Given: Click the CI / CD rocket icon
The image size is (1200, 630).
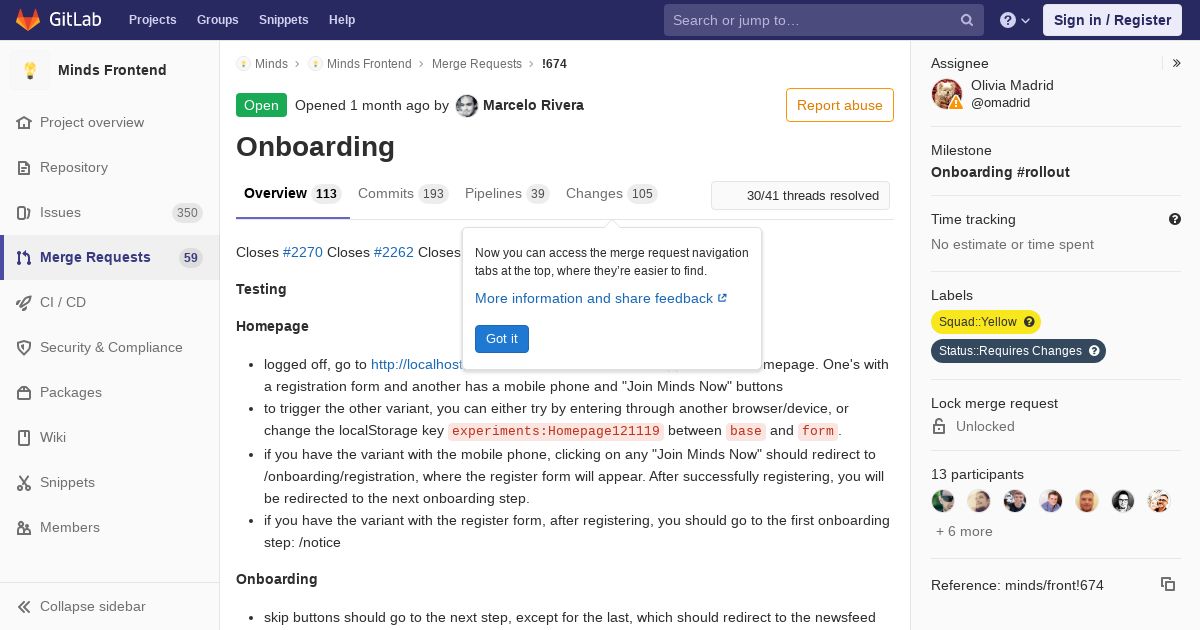Looking at the screenshot, I should [24, 303].
